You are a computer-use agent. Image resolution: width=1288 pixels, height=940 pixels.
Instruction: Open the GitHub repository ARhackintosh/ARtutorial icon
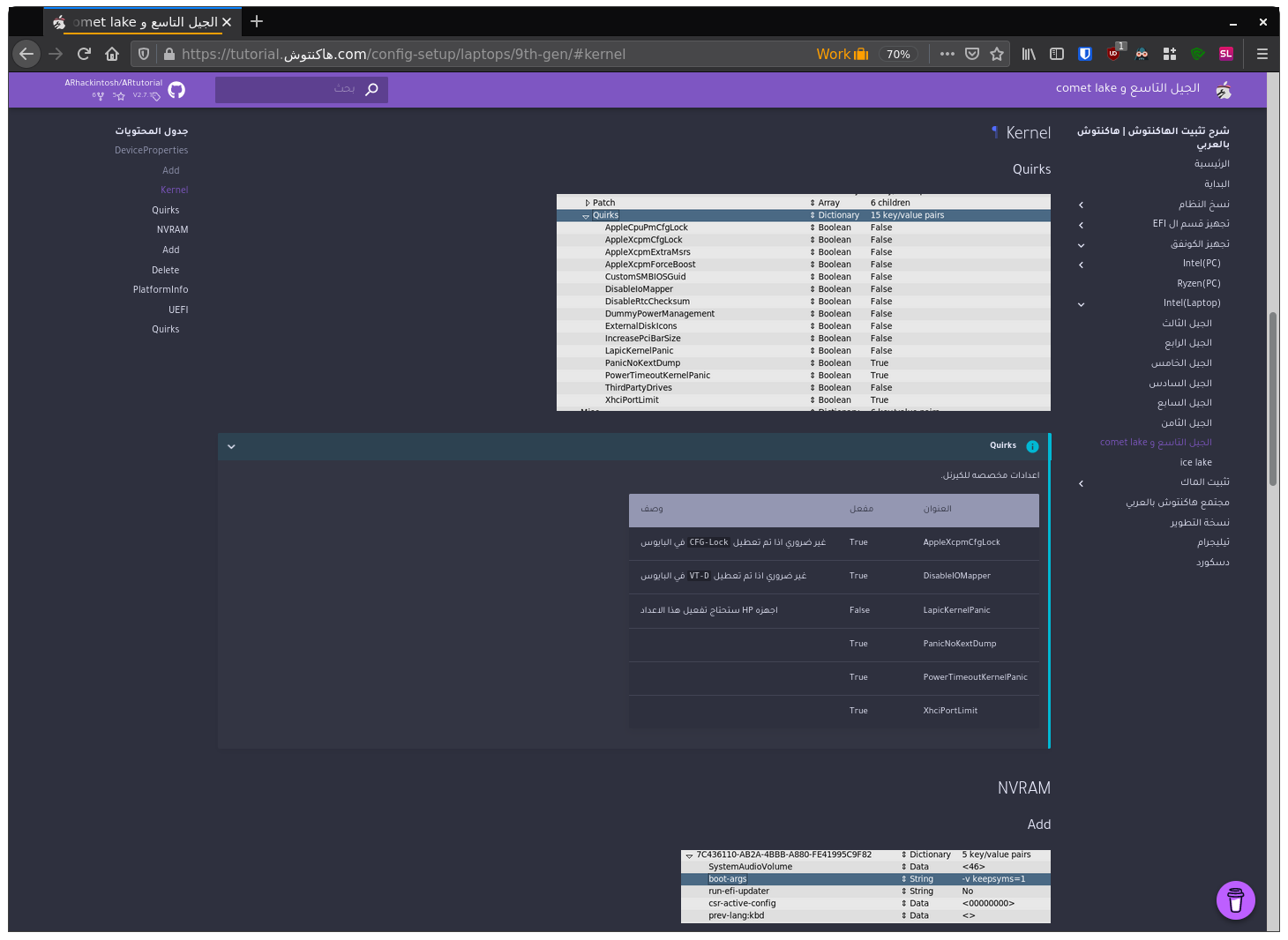(176, 90)
